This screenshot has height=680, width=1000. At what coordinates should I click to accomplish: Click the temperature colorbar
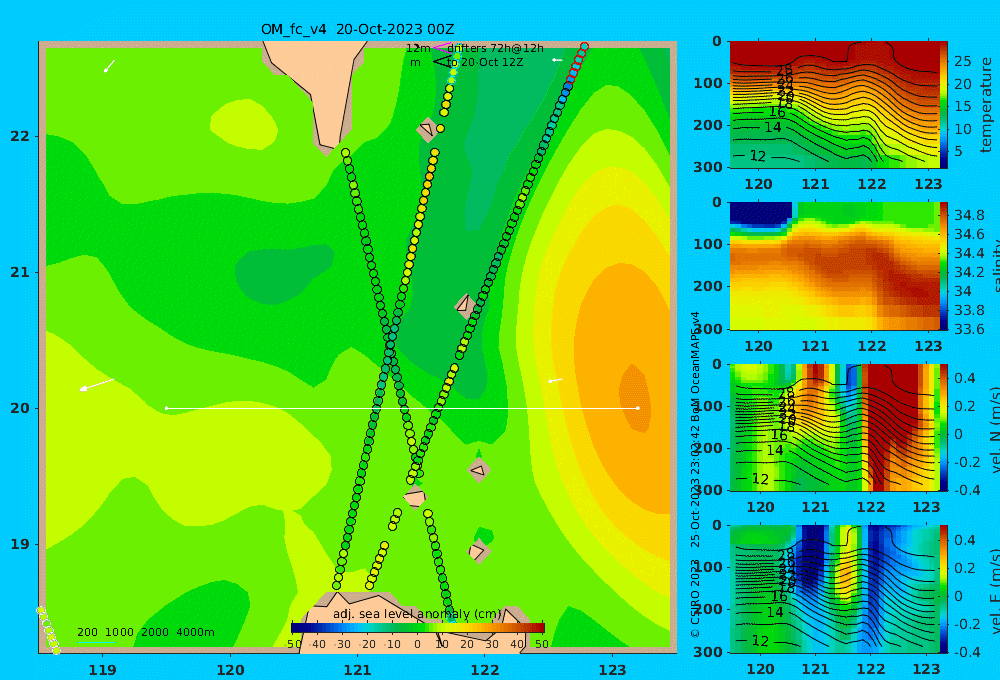pyautogui.click(x=944, y=105)
